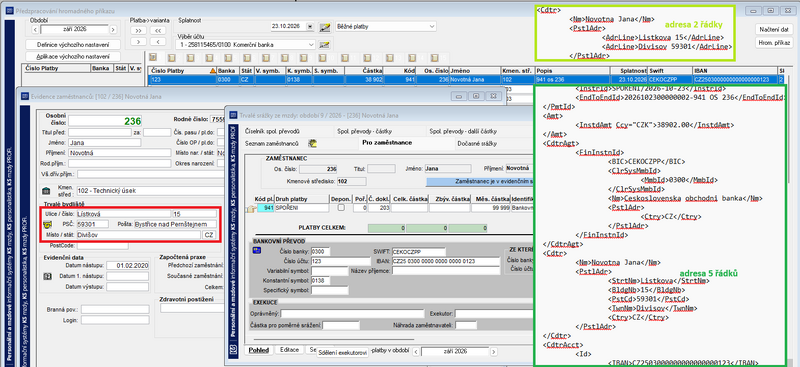This screenshot has width=800, height=367.
Task: Select the Editace tab at window bottom
Action: pyautogui.click(x=290, y=350)
